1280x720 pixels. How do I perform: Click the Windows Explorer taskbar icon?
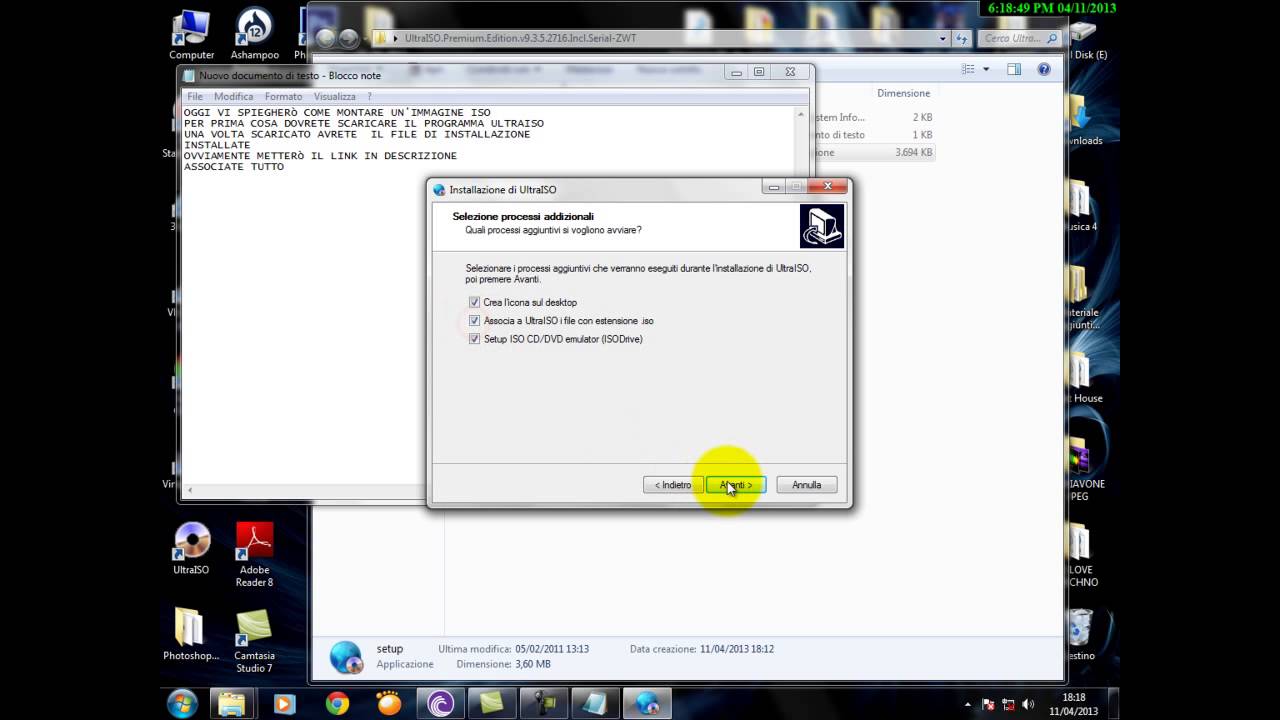pyautogui.click(x=231, y=704)
